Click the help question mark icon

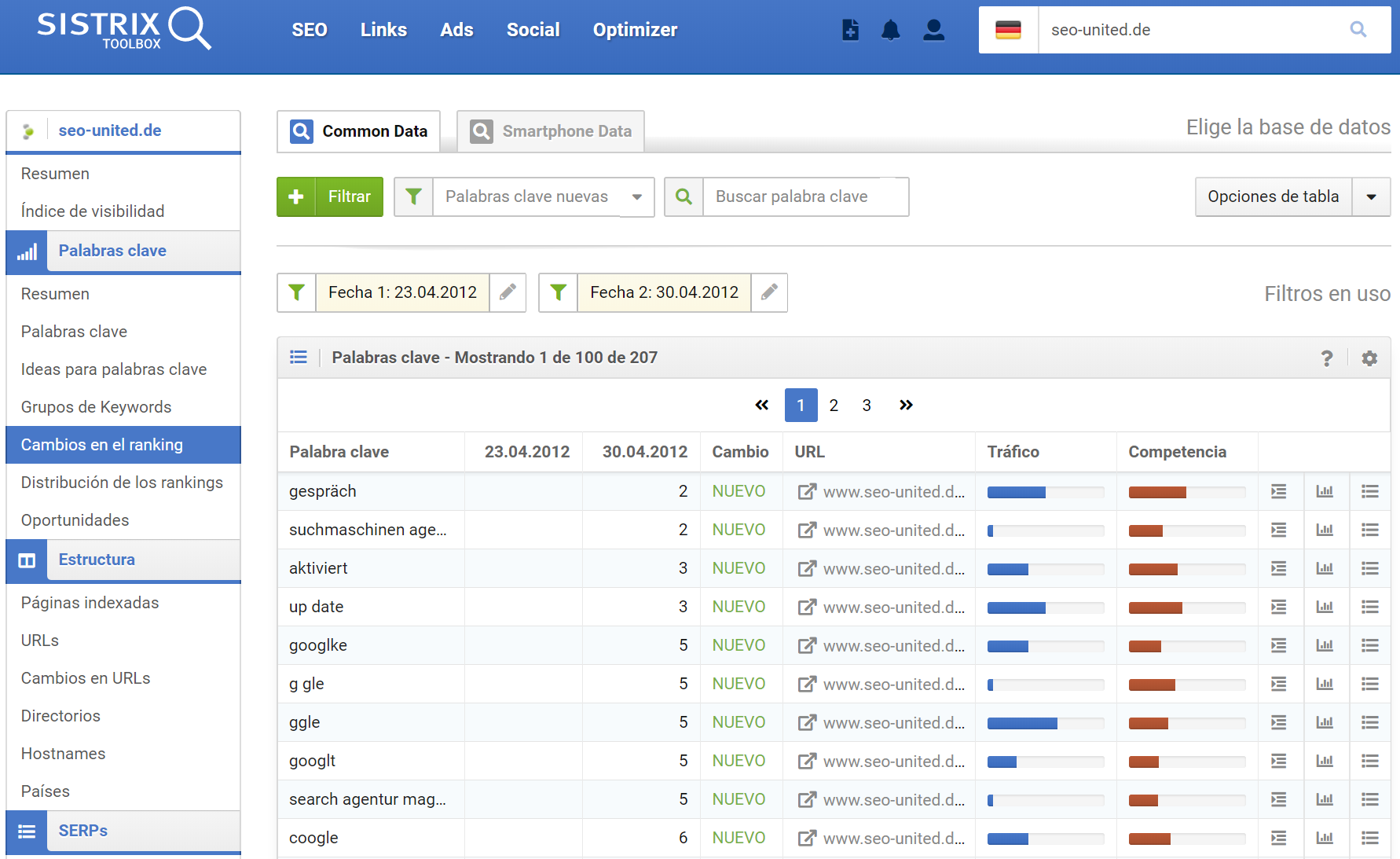tap(1327, 358)
